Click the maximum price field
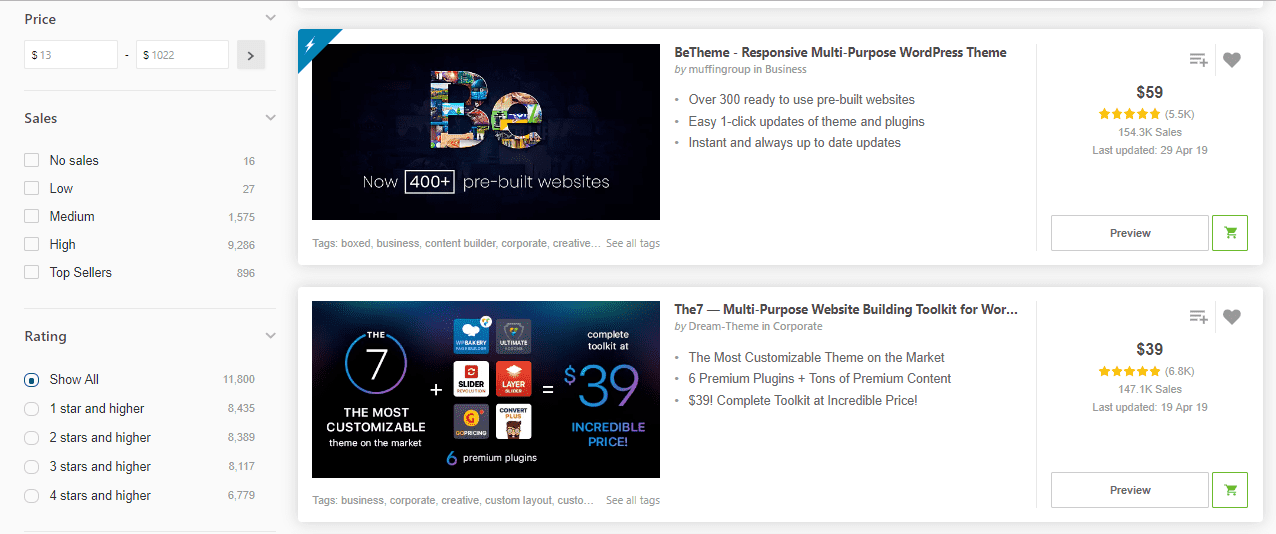This screenshot has height=534, width=1276. click(182, 55)
